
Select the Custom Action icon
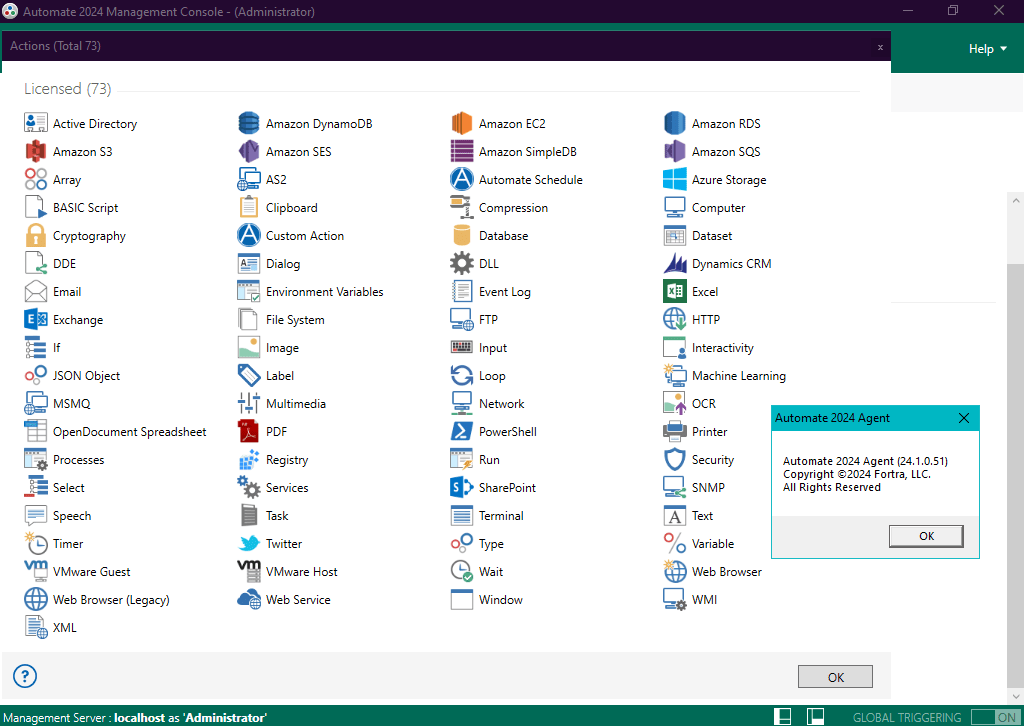(249, 235)
